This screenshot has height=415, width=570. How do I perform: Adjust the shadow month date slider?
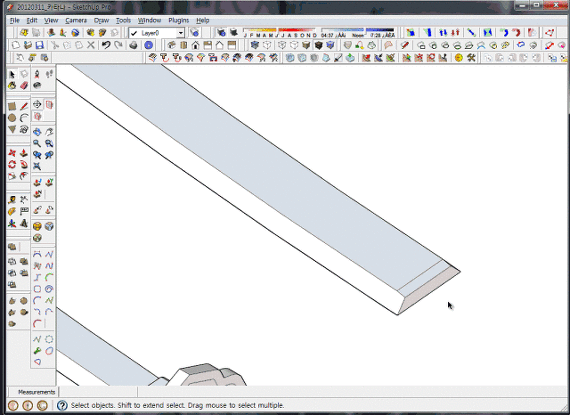click(280, 31)
